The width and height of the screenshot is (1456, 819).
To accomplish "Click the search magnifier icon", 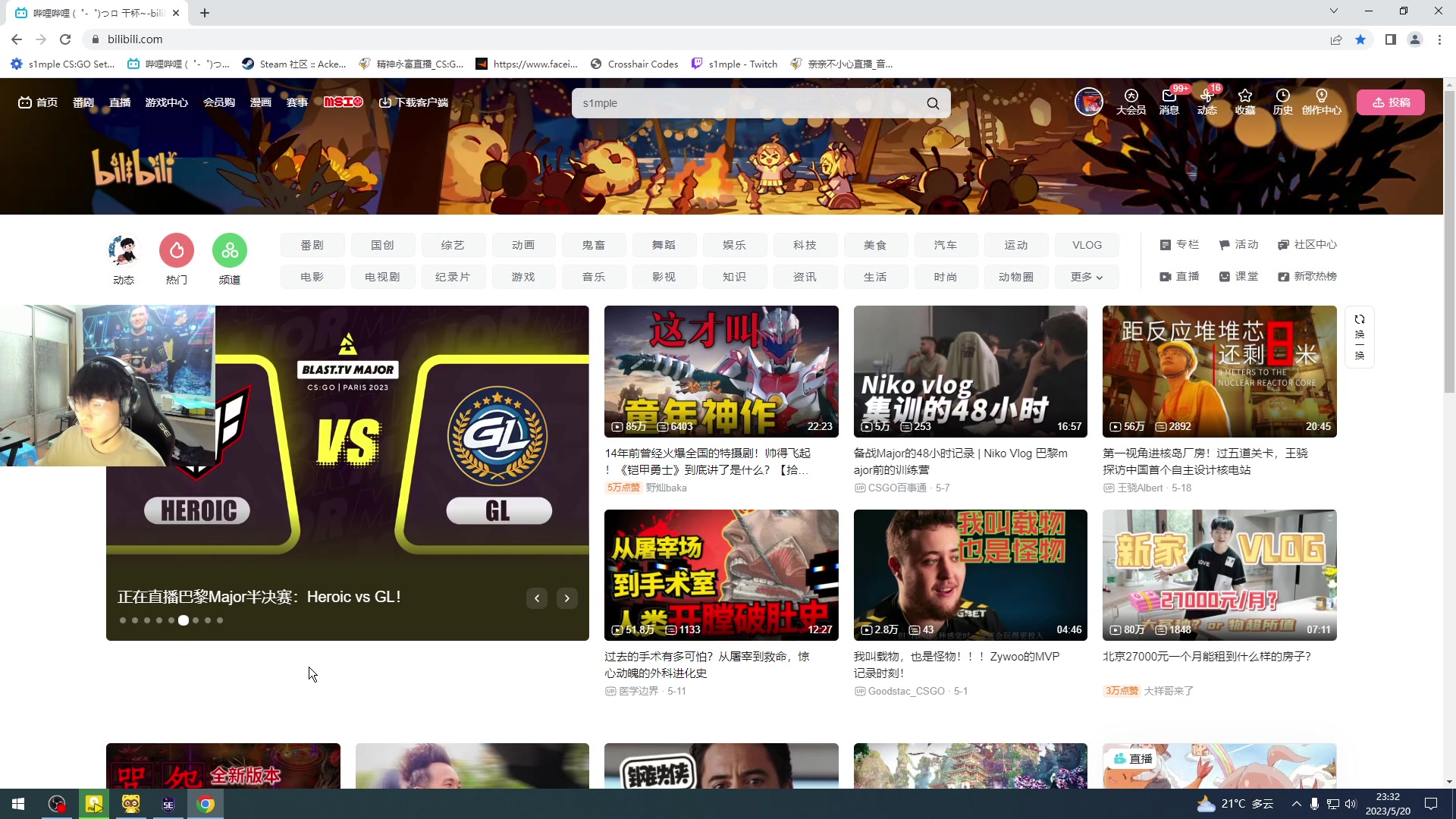I will pos(933,103).
